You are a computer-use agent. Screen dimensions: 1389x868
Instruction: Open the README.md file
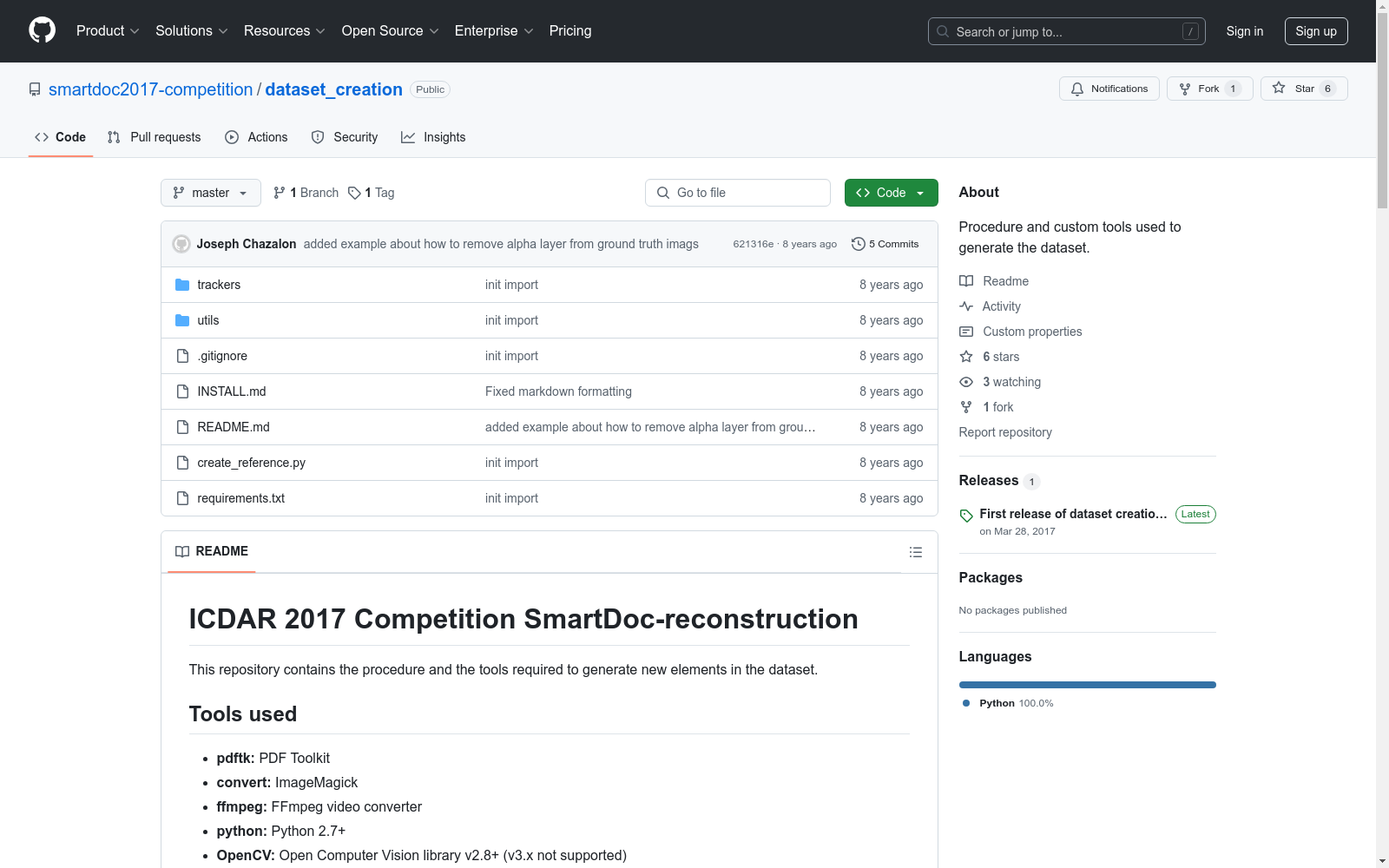(234, 427)
